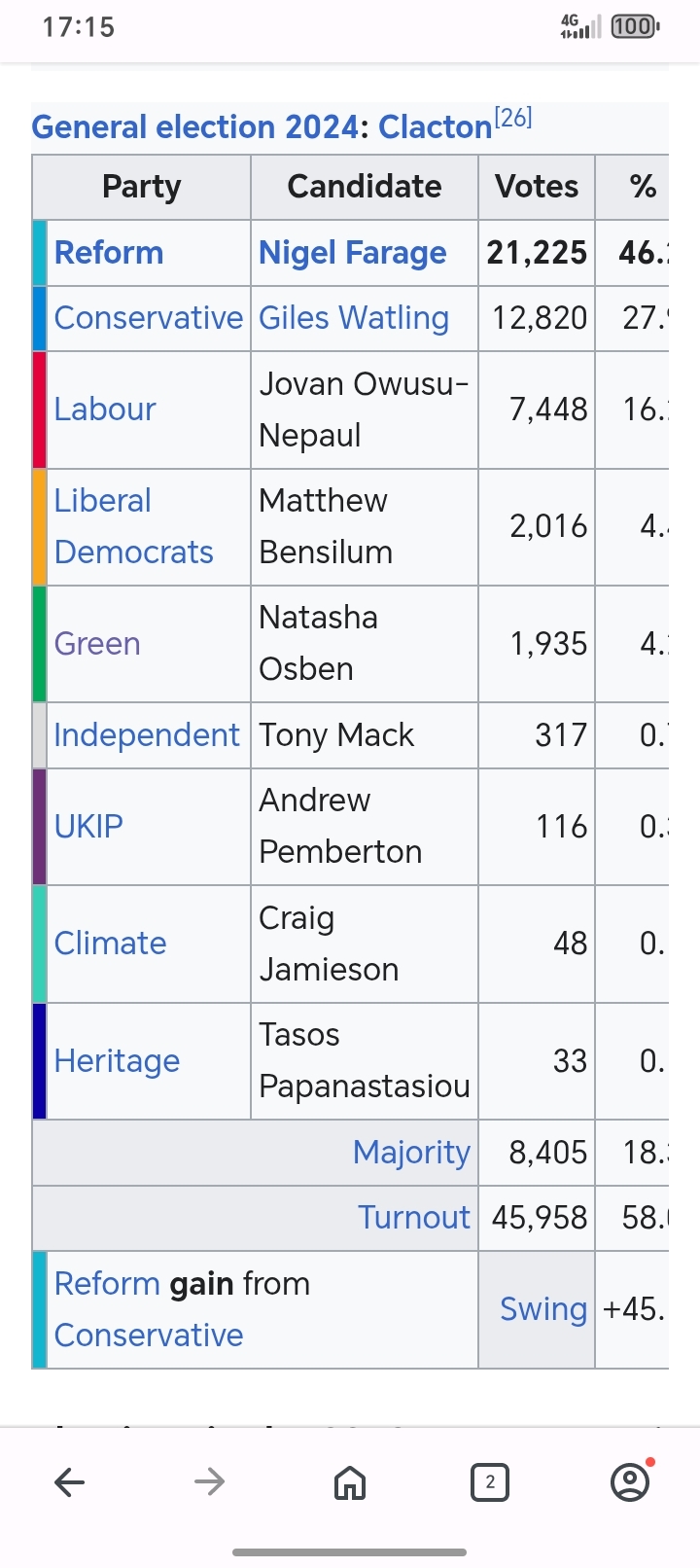
Task: Go to browser home page
Action: pyautogui.click(x=350, y=1482)
